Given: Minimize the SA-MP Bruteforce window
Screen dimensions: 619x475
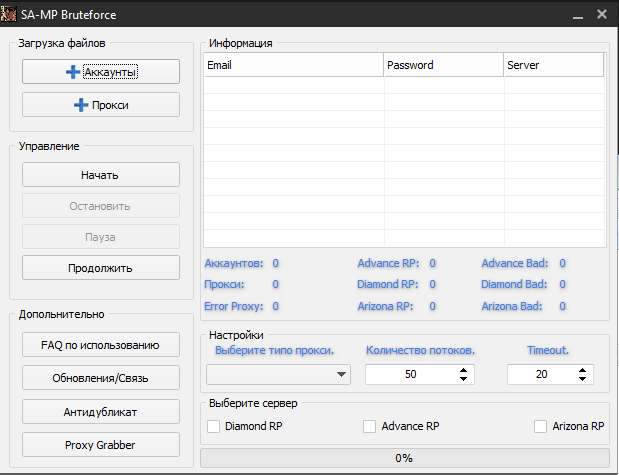Looking at the screenshot, I should [577, 15].
